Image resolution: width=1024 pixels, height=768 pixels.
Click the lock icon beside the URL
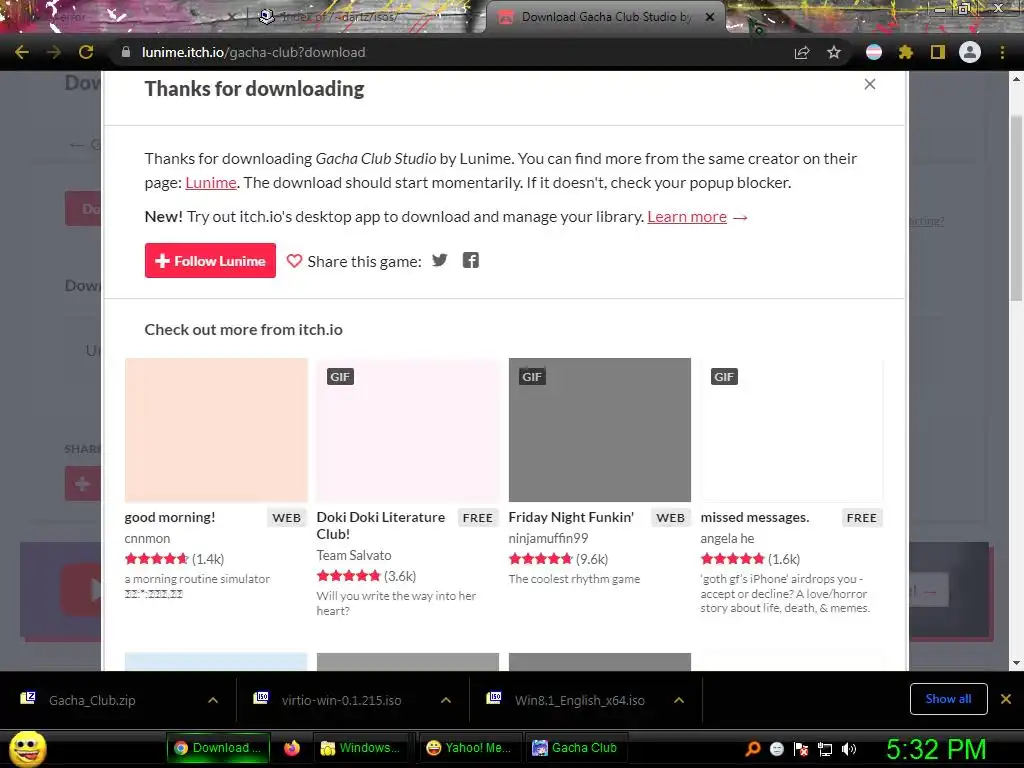126,52
